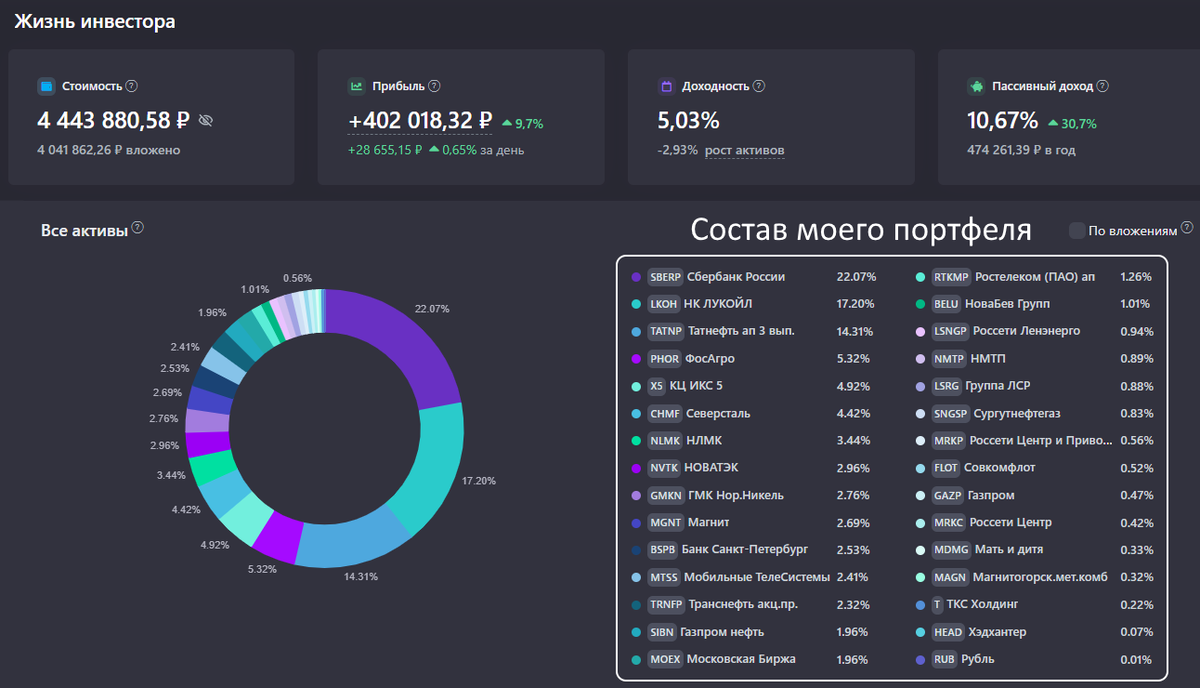Click the blue Стоимость wallet icon

[45, 86]
